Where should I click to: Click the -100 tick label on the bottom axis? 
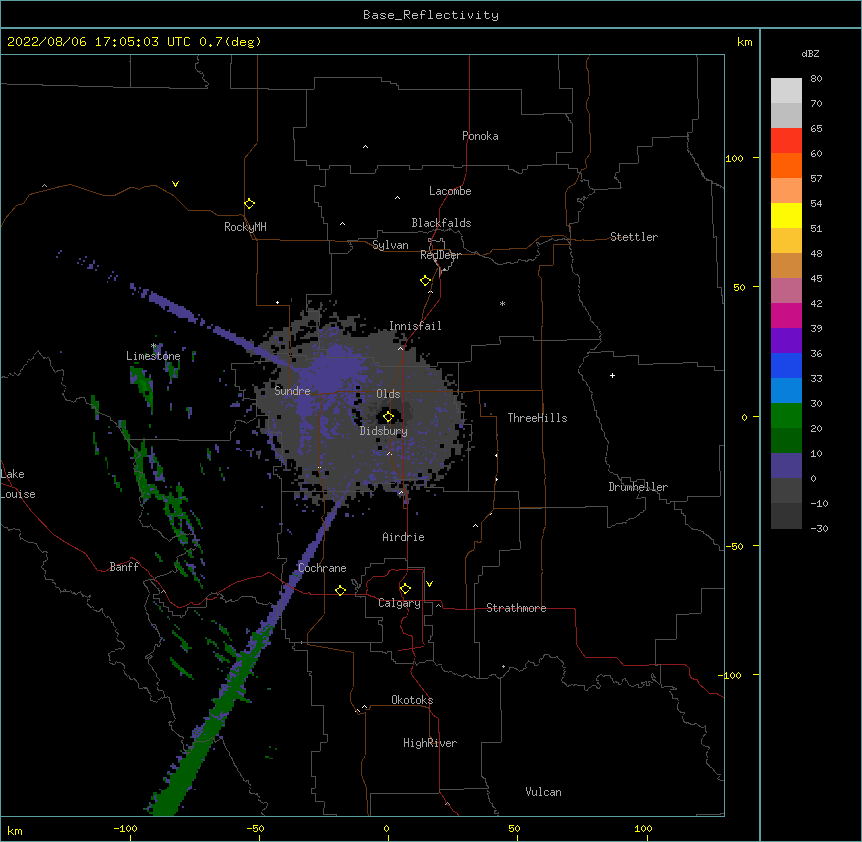click(125, 828)
